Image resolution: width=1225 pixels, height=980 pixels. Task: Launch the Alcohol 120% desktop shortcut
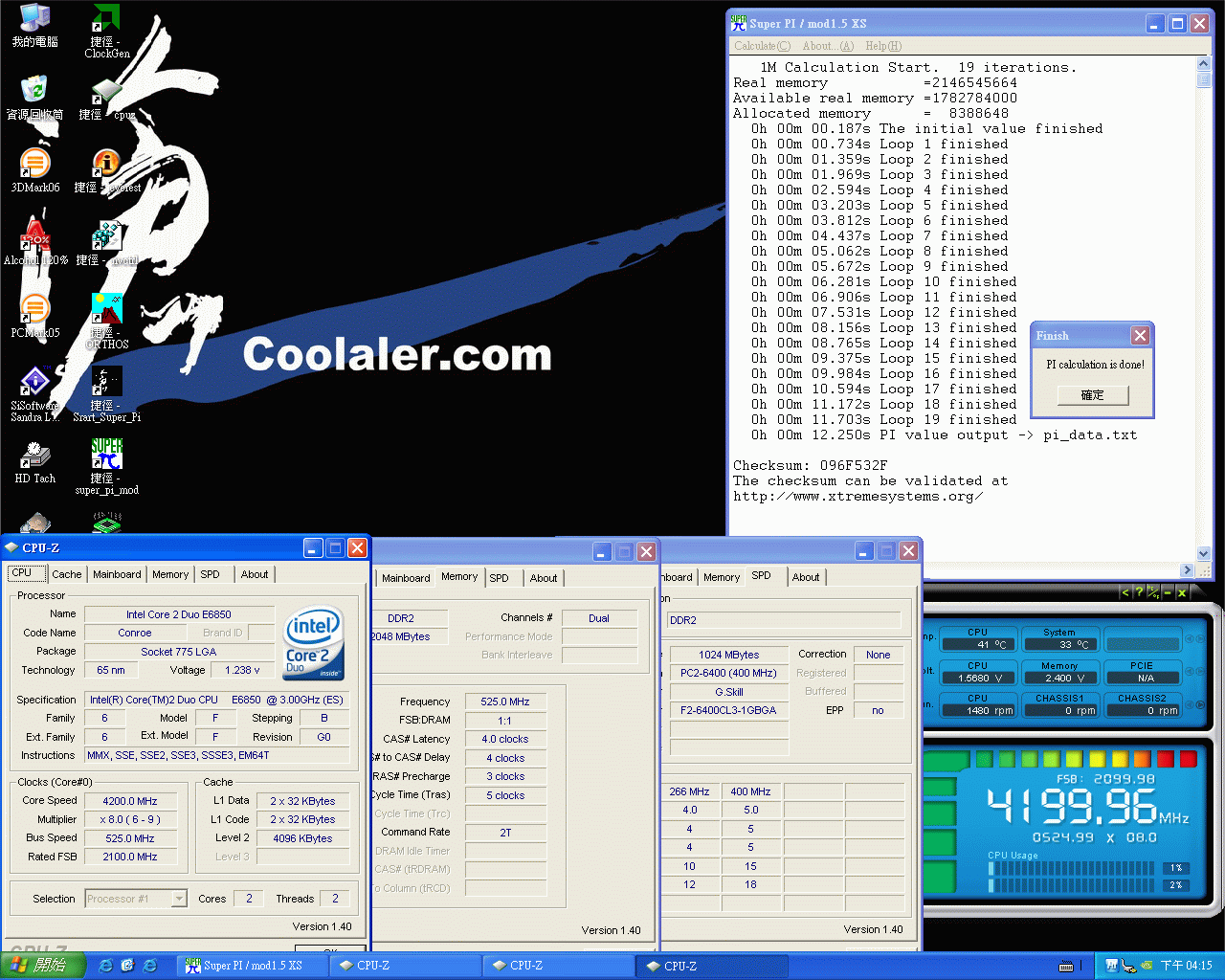pyautogui.click(x=35, y=244)
